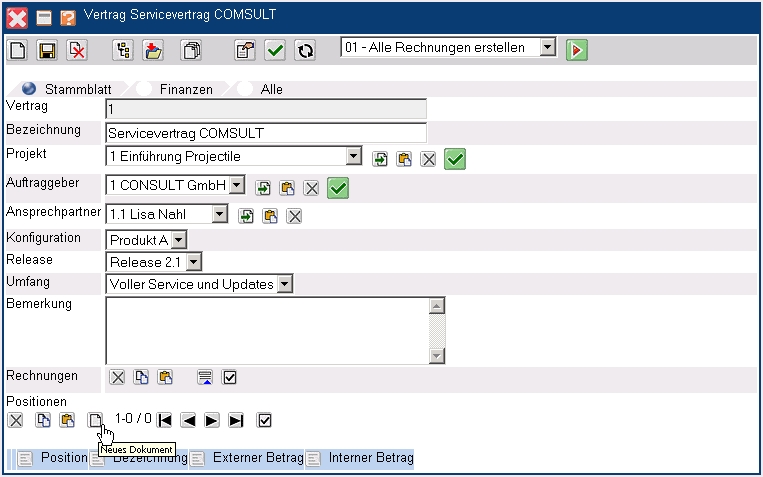Open the help icon in the title bar
This screenshot has height=477, width=763.
click(68, 18)
